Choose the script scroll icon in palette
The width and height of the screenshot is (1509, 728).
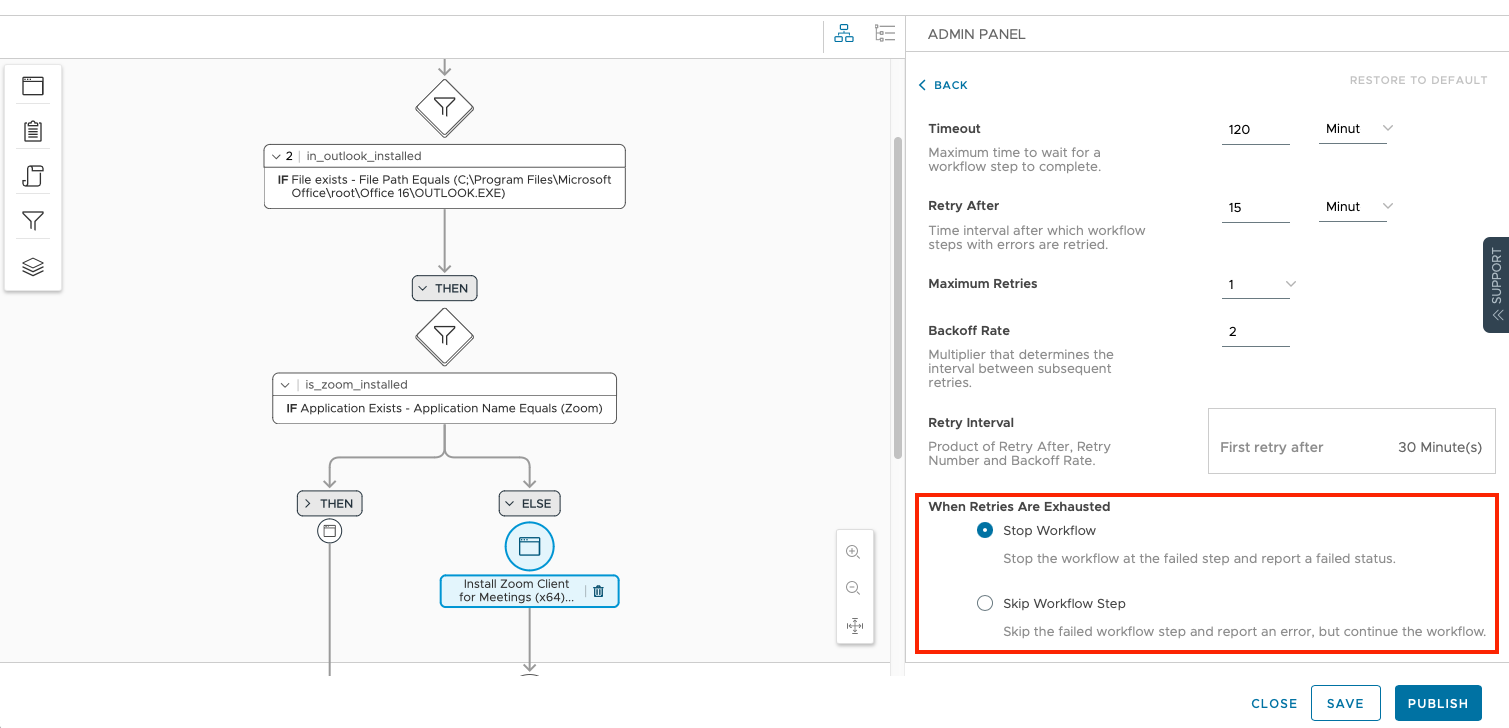(x=33, y=176)
